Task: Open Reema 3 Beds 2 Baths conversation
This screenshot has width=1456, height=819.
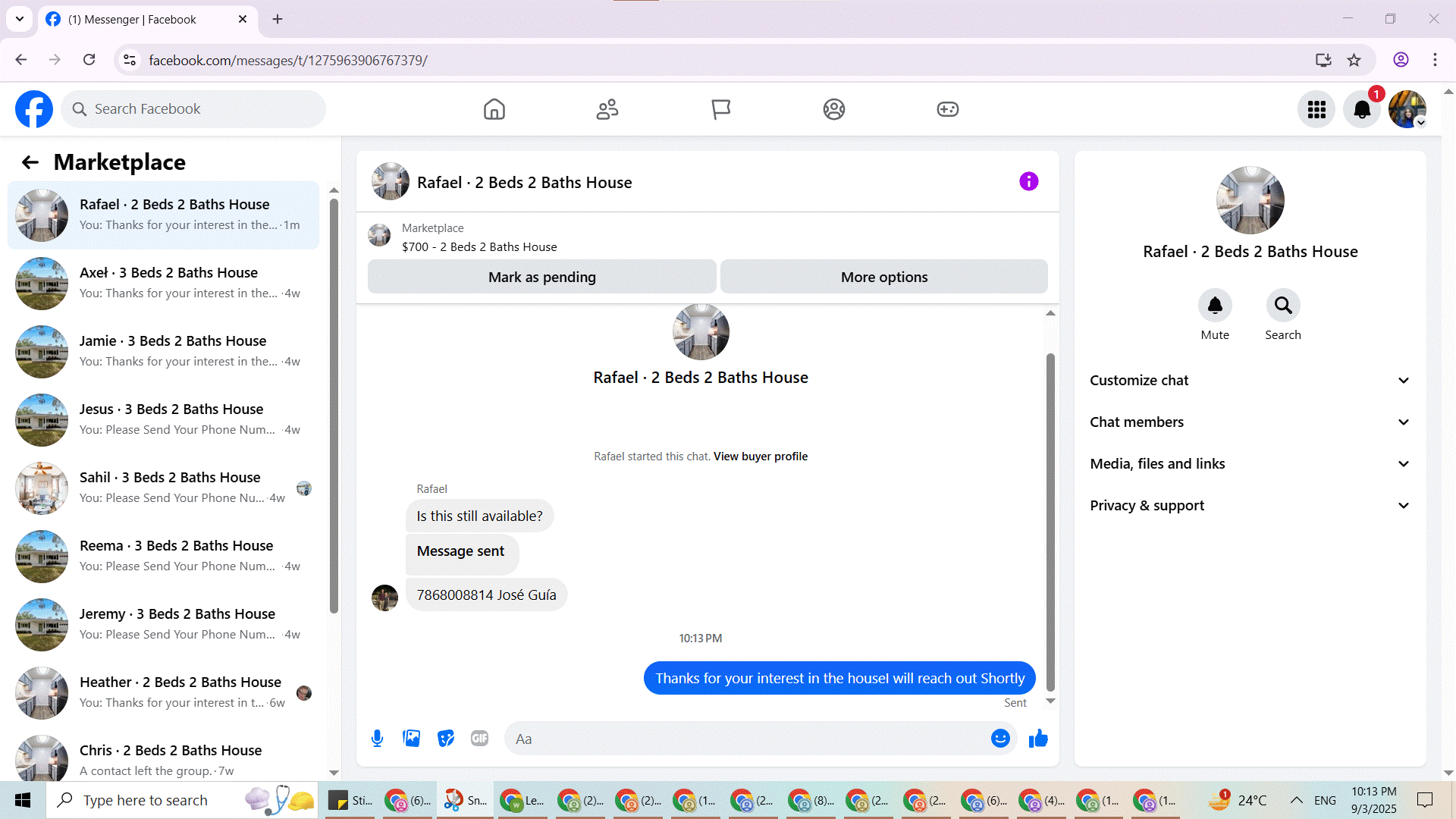Action: [163, 557]
